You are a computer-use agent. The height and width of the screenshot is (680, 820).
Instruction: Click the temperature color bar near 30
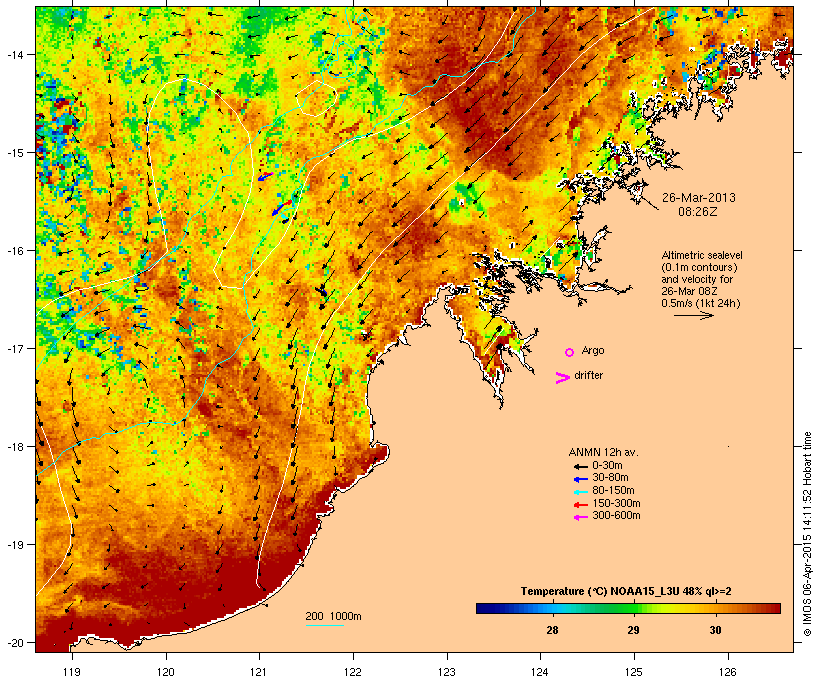point(715,608)
